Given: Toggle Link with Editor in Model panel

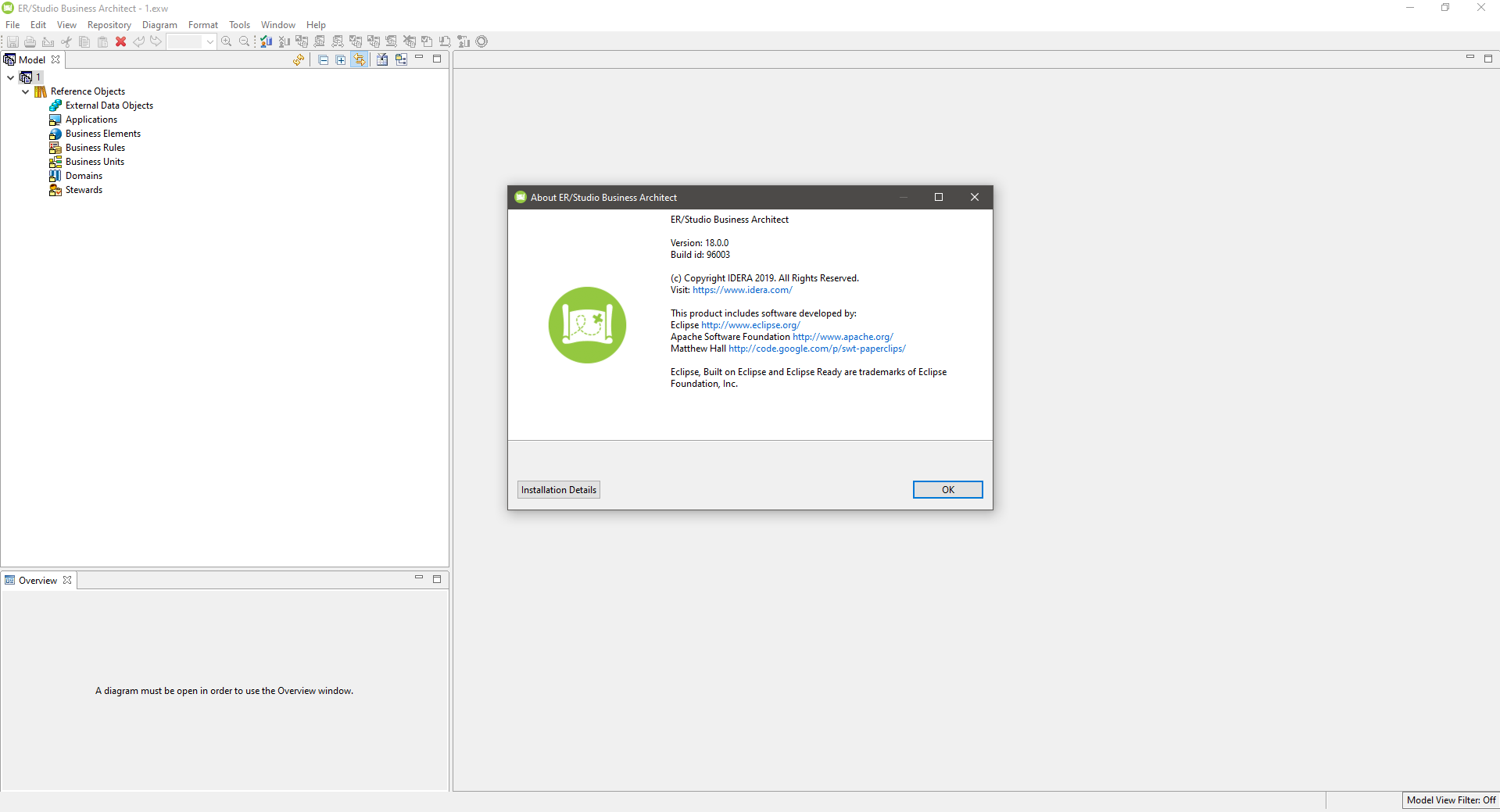Looking at the screenshot, I should (360, 59).
